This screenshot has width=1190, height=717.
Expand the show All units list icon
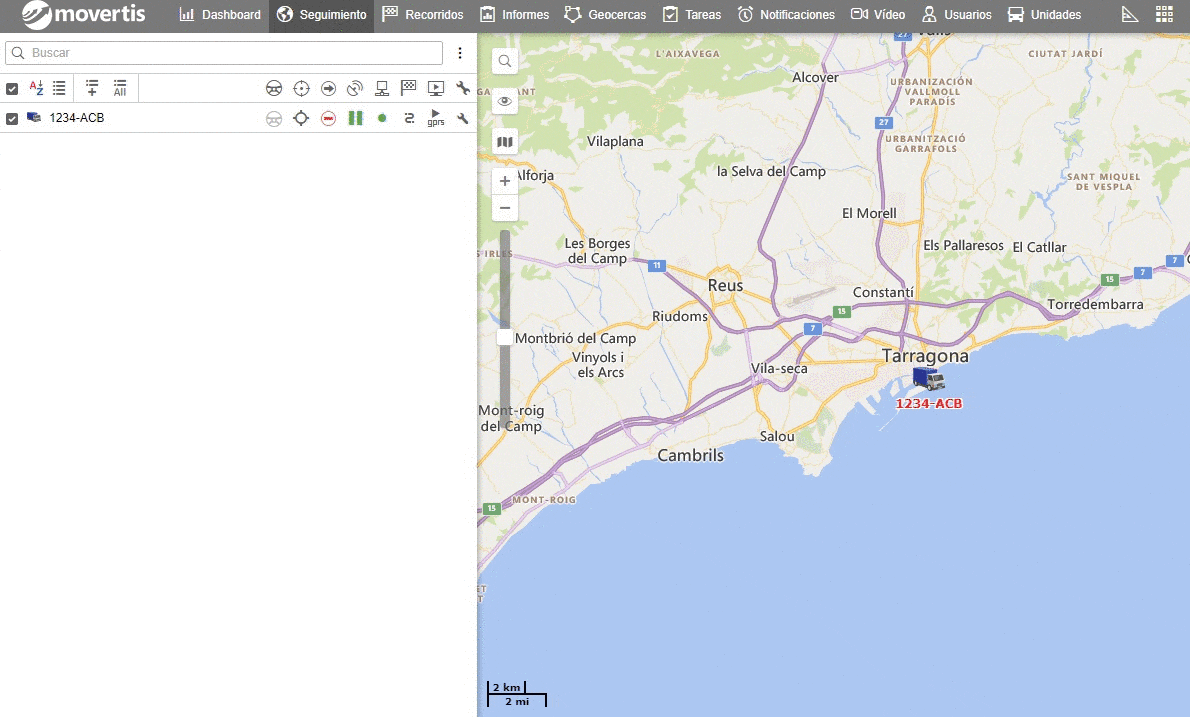pyautogui.click(x=120, y=88)
